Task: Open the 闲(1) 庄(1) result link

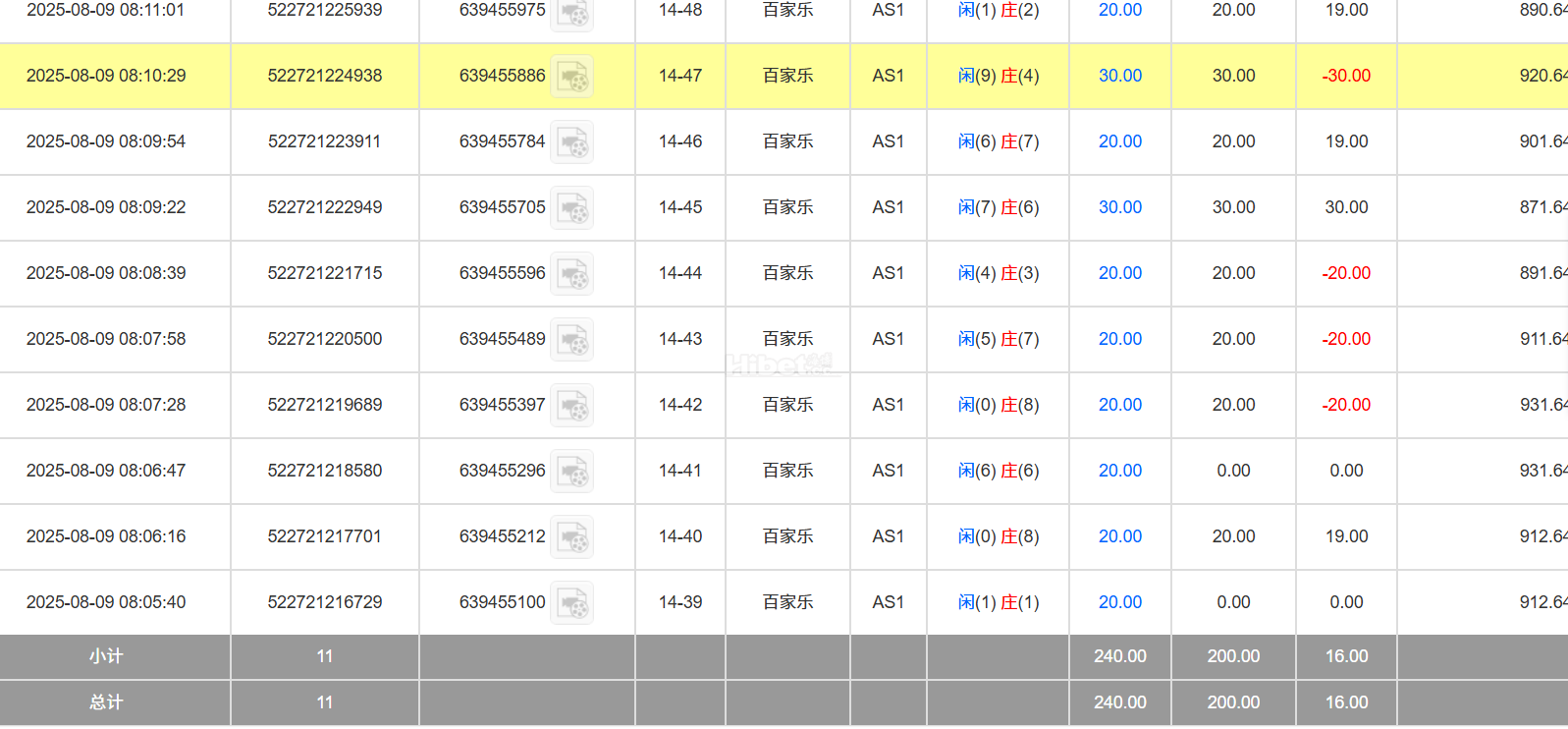Action: [x=998, y=602]
